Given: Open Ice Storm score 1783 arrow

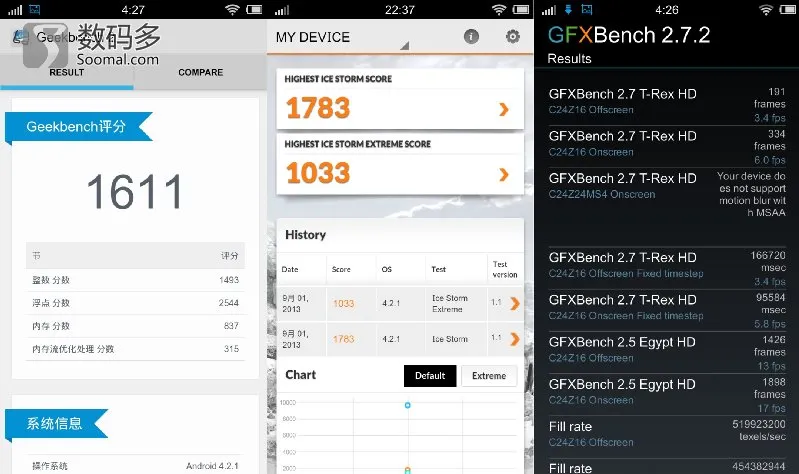Looking at the screenshot, I should click(504, 109).
